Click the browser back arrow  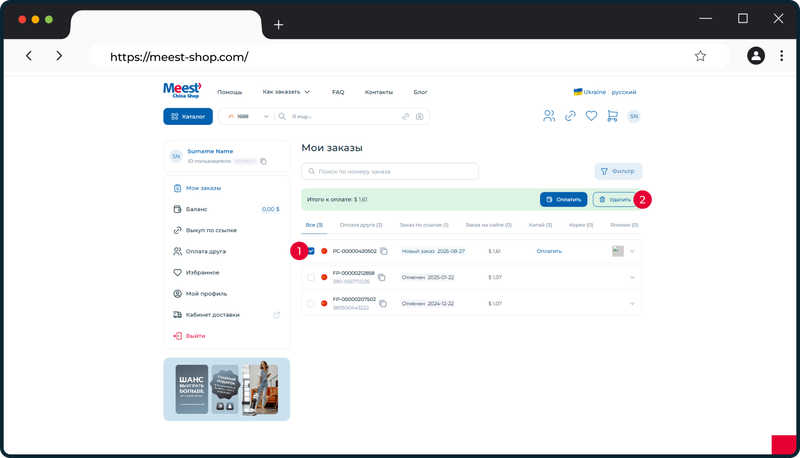29,56
